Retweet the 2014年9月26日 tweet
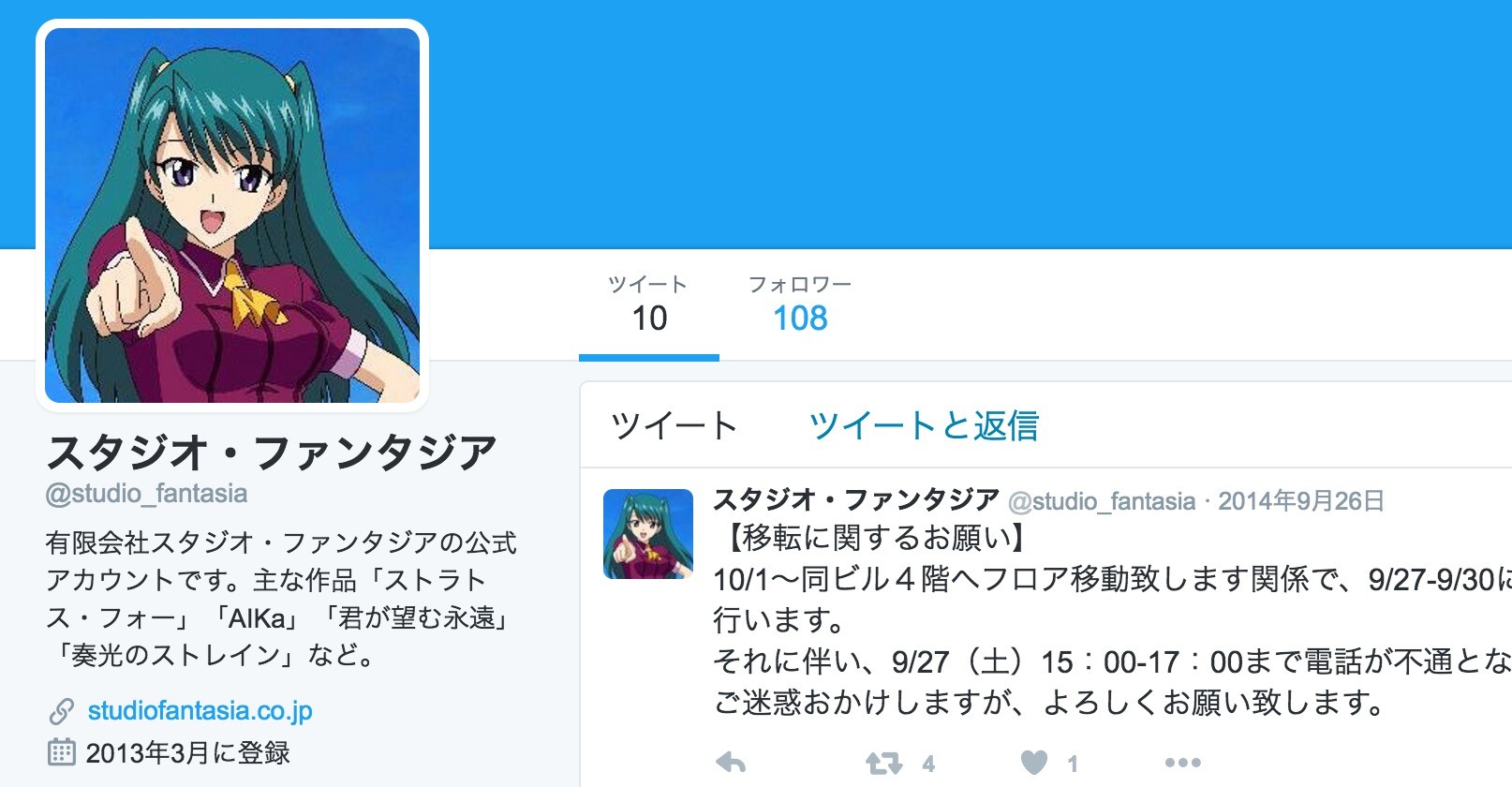Image resolution: width=1512 pixels, height=787 pixels. pos(883,763)
